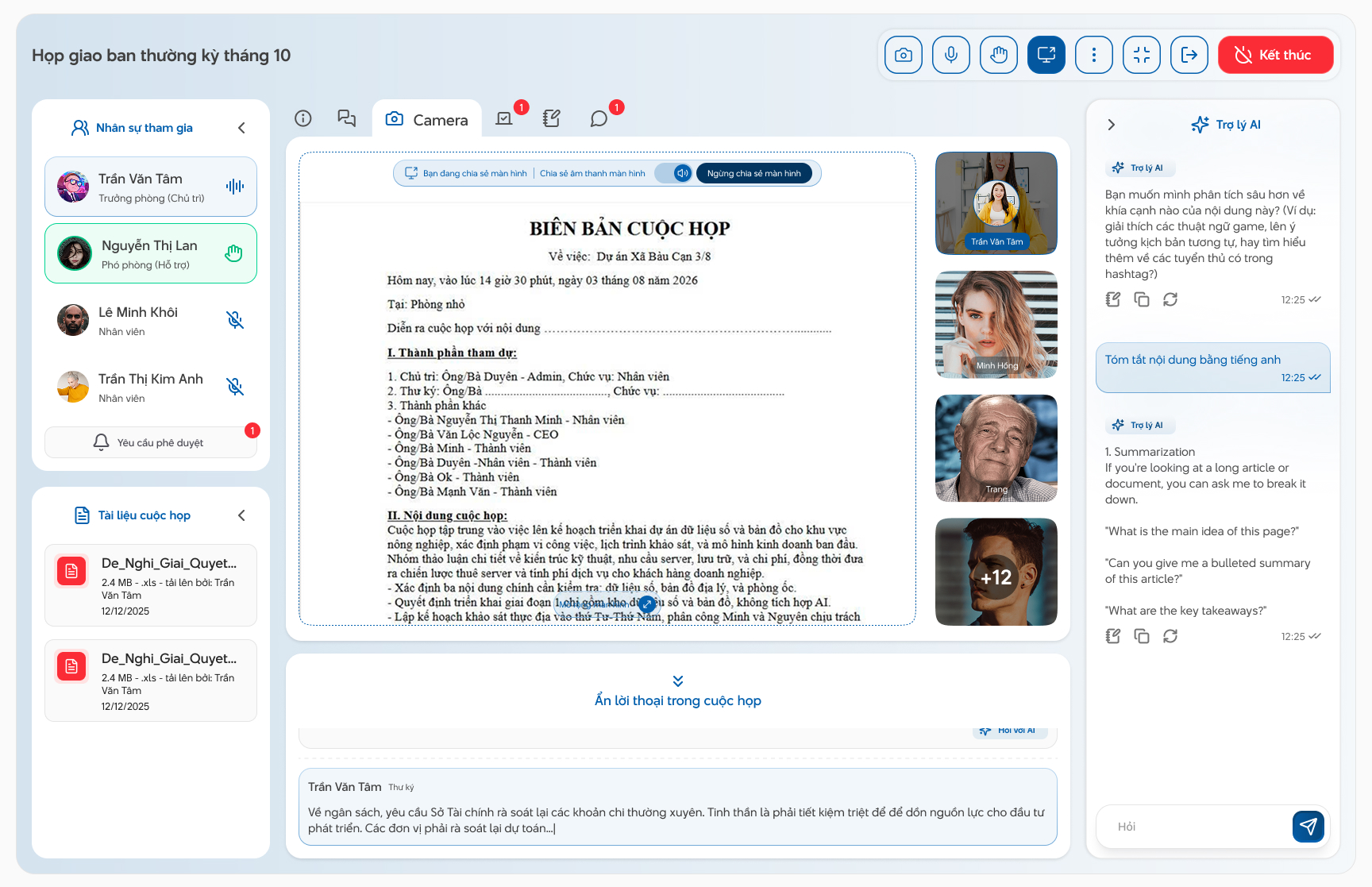Select the Camera tab

pyautogui.click(x=427, y=119)
